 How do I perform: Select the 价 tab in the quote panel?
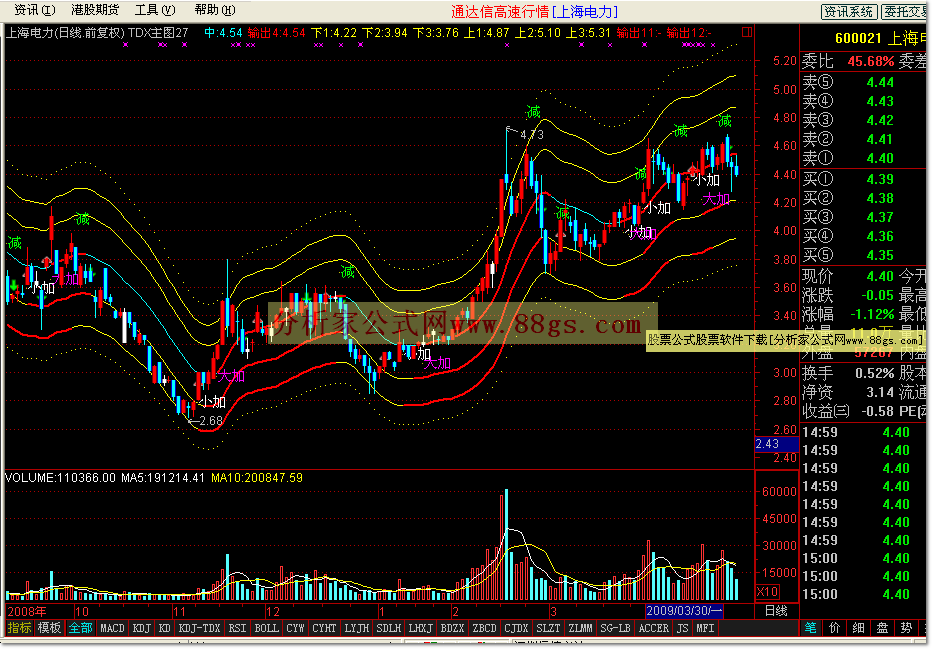click(x=835, y=628)
